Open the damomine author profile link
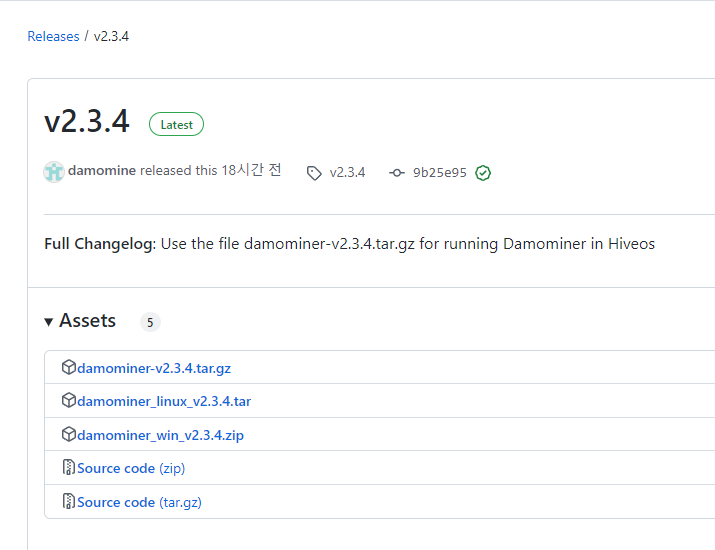 pos(102,171)
